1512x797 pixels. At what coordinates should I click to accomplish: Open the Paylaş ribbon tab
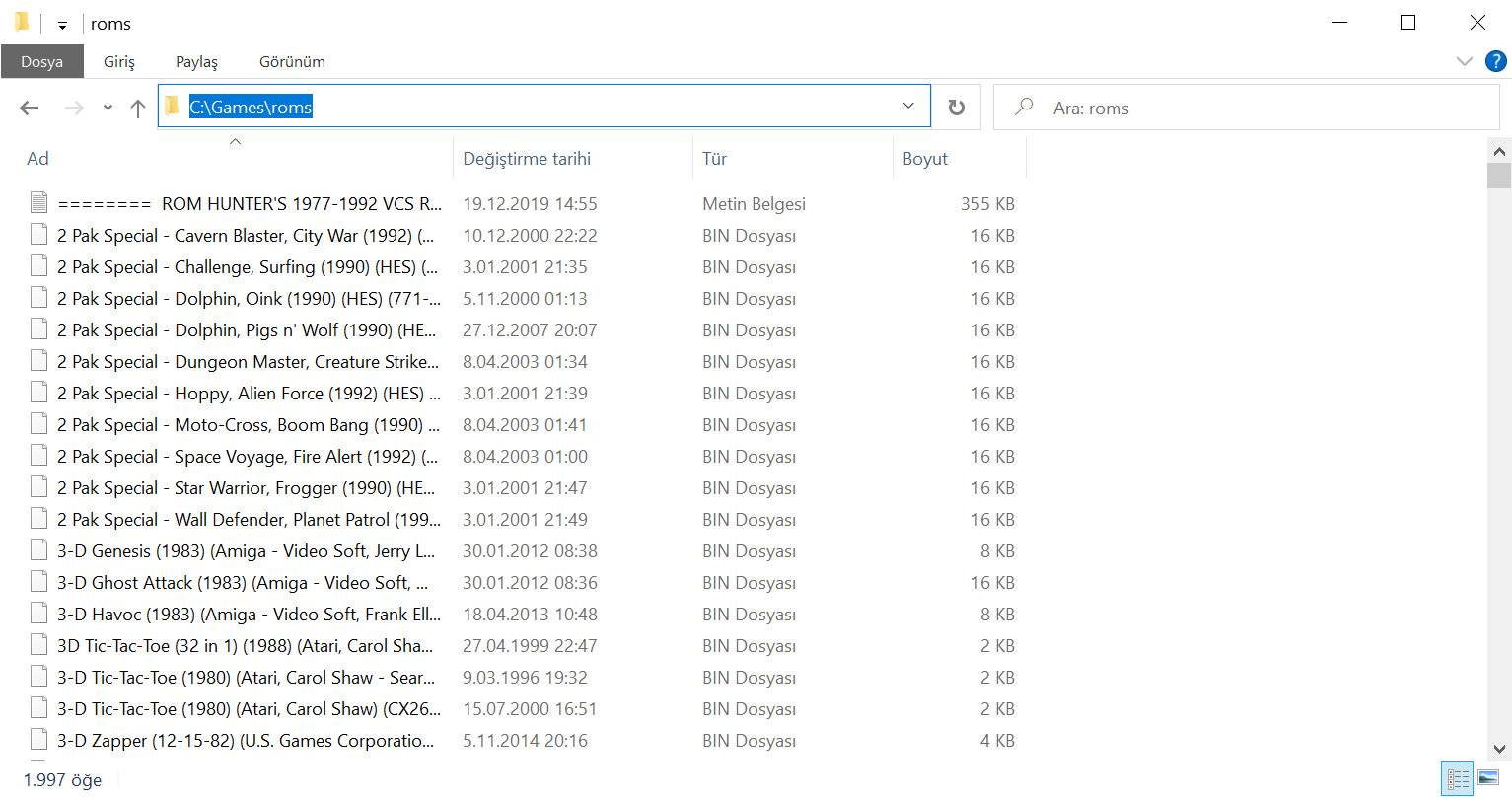click(x=196, y=61)
